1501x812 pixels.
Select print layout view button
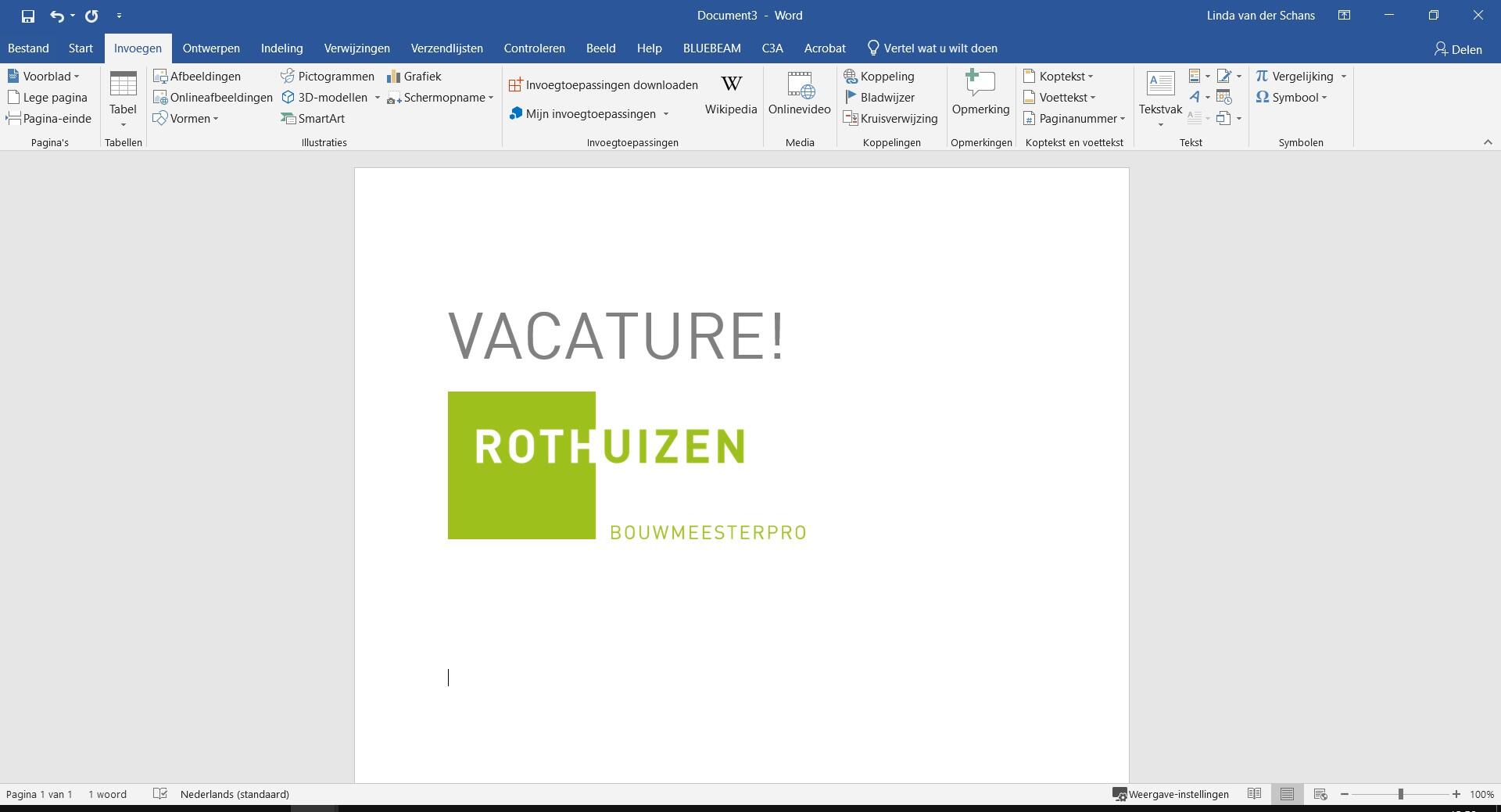pos(1287,794)
